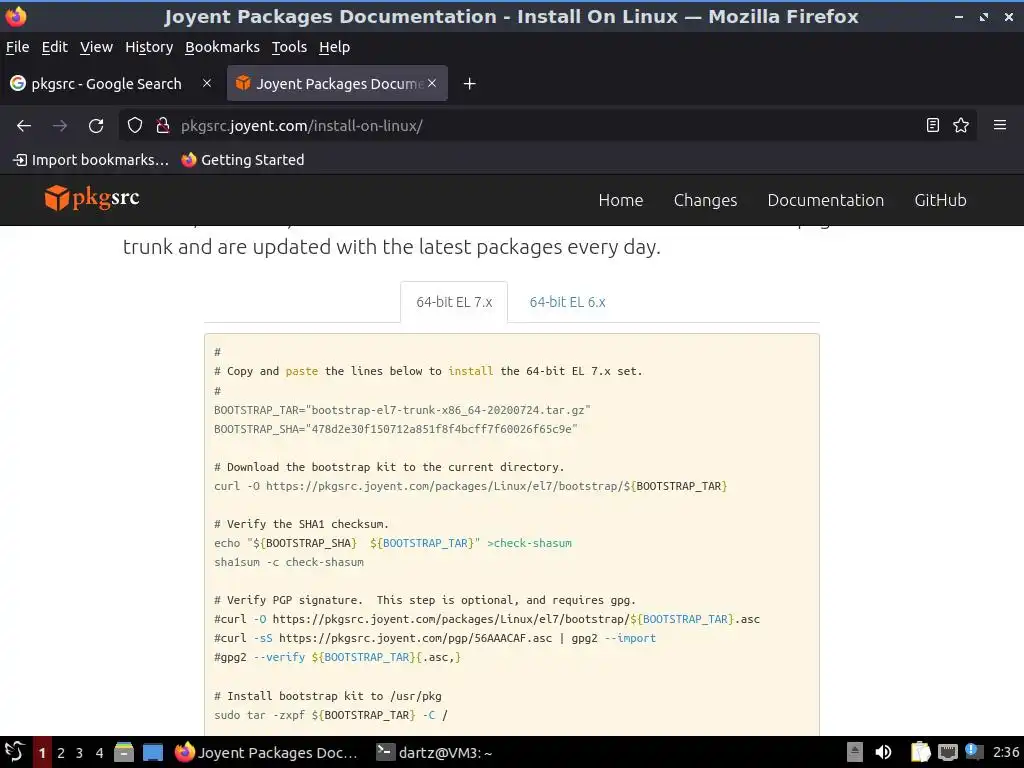
Task: Switch to dartz@VM3 terminal window
Action: click(434, 752)
